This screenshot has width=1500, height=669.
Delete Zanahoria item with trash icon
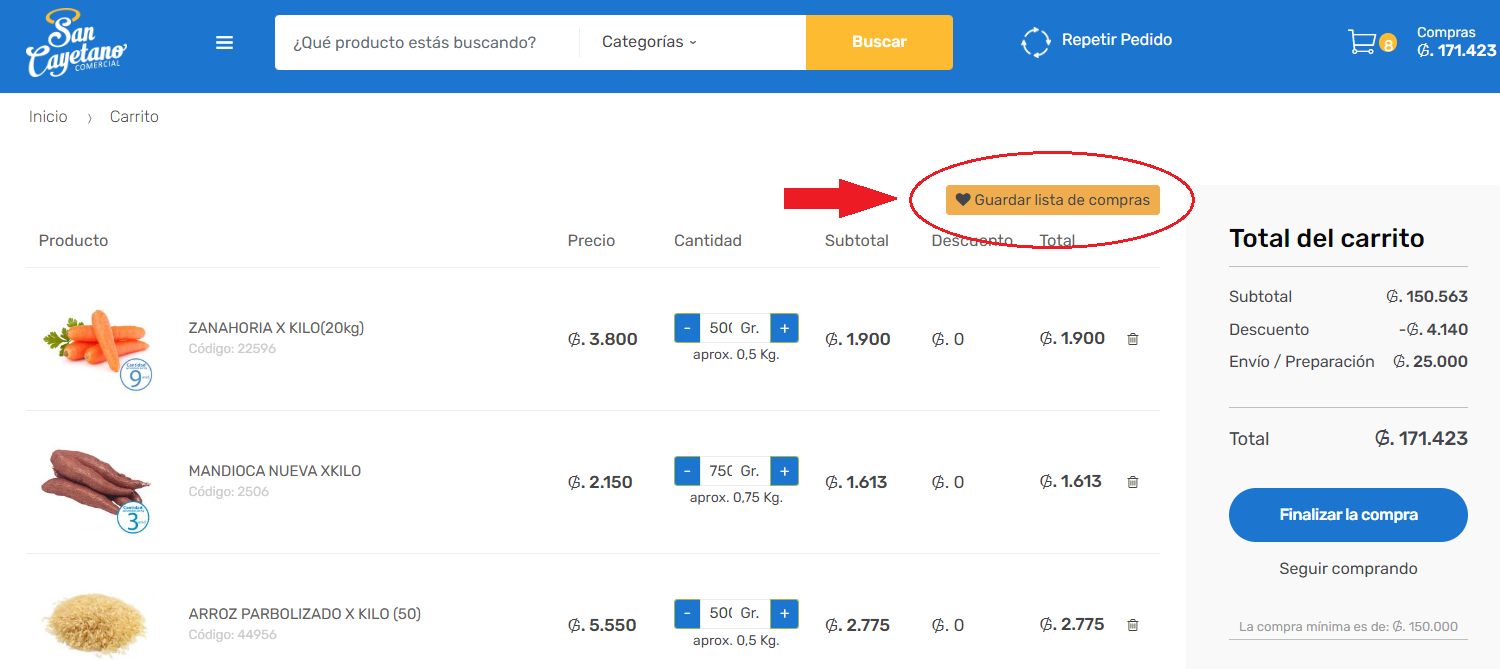(x=1132, y=339)
